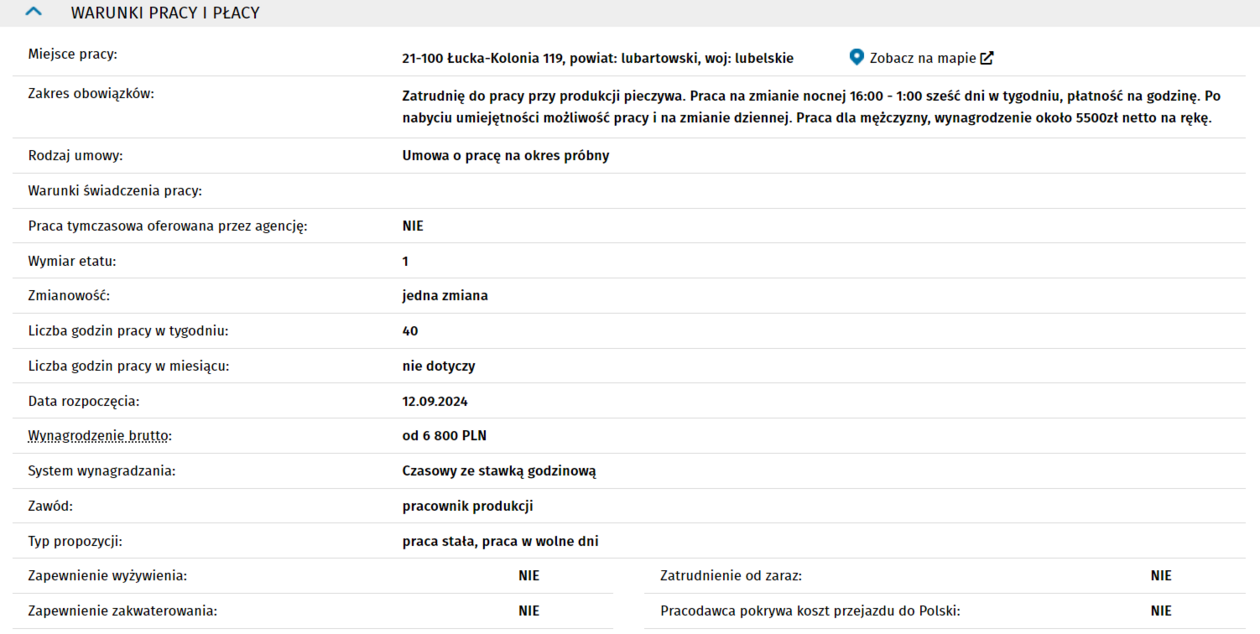The image size is (1260, 634).
Task: Click the contract type Umowa o pracę value
Action: (x=505, y=156)
